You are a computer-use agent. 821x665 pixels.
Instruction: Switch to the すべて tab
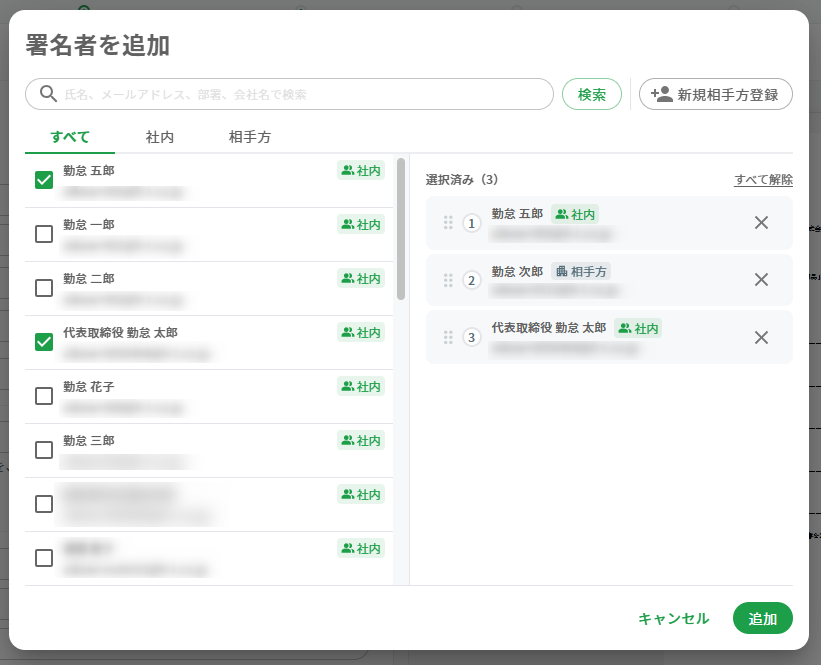tap(70, 137)
